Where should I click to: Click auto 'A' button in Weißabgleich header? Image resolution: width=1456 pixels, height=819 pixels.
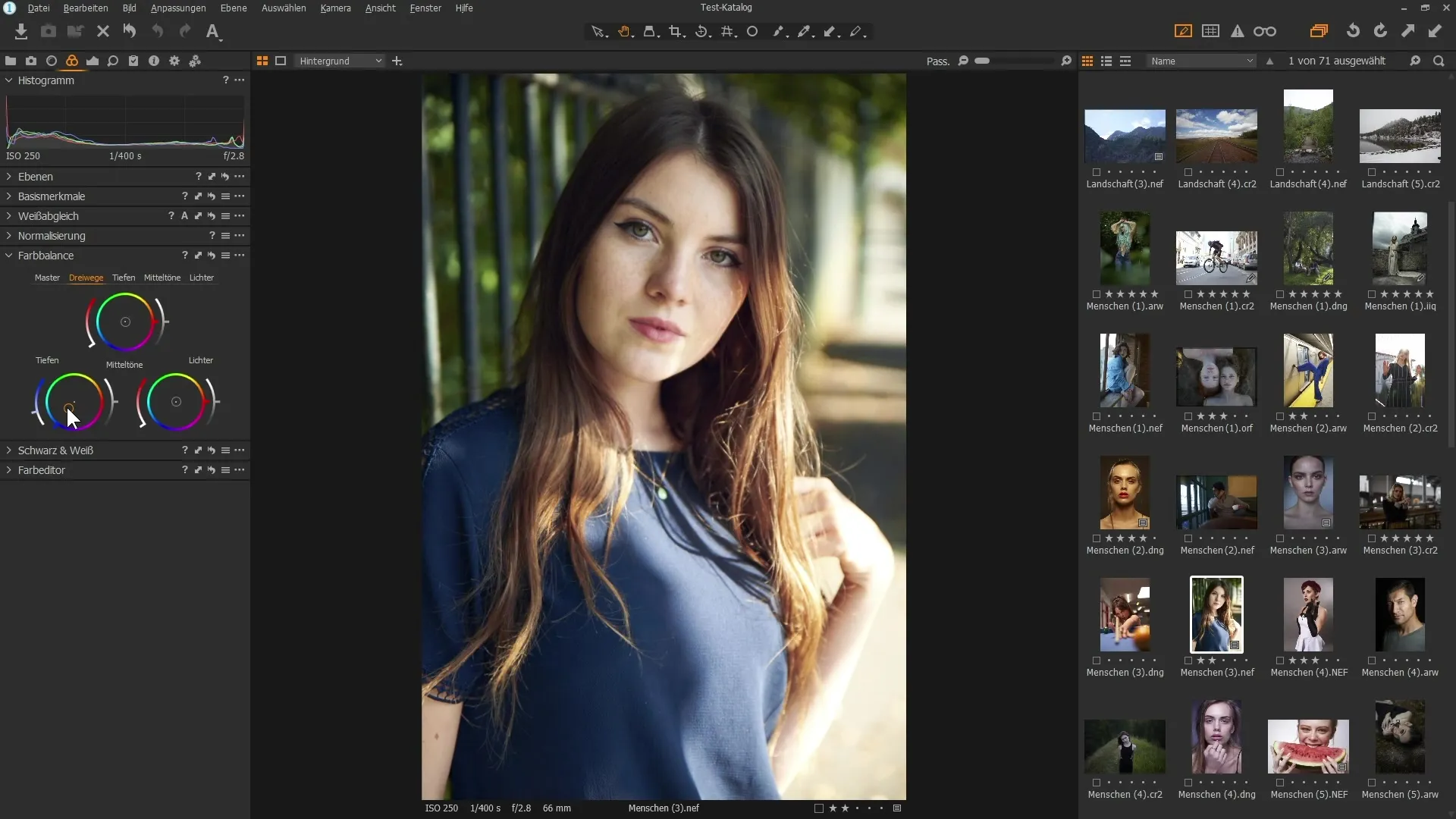(184, 216)
